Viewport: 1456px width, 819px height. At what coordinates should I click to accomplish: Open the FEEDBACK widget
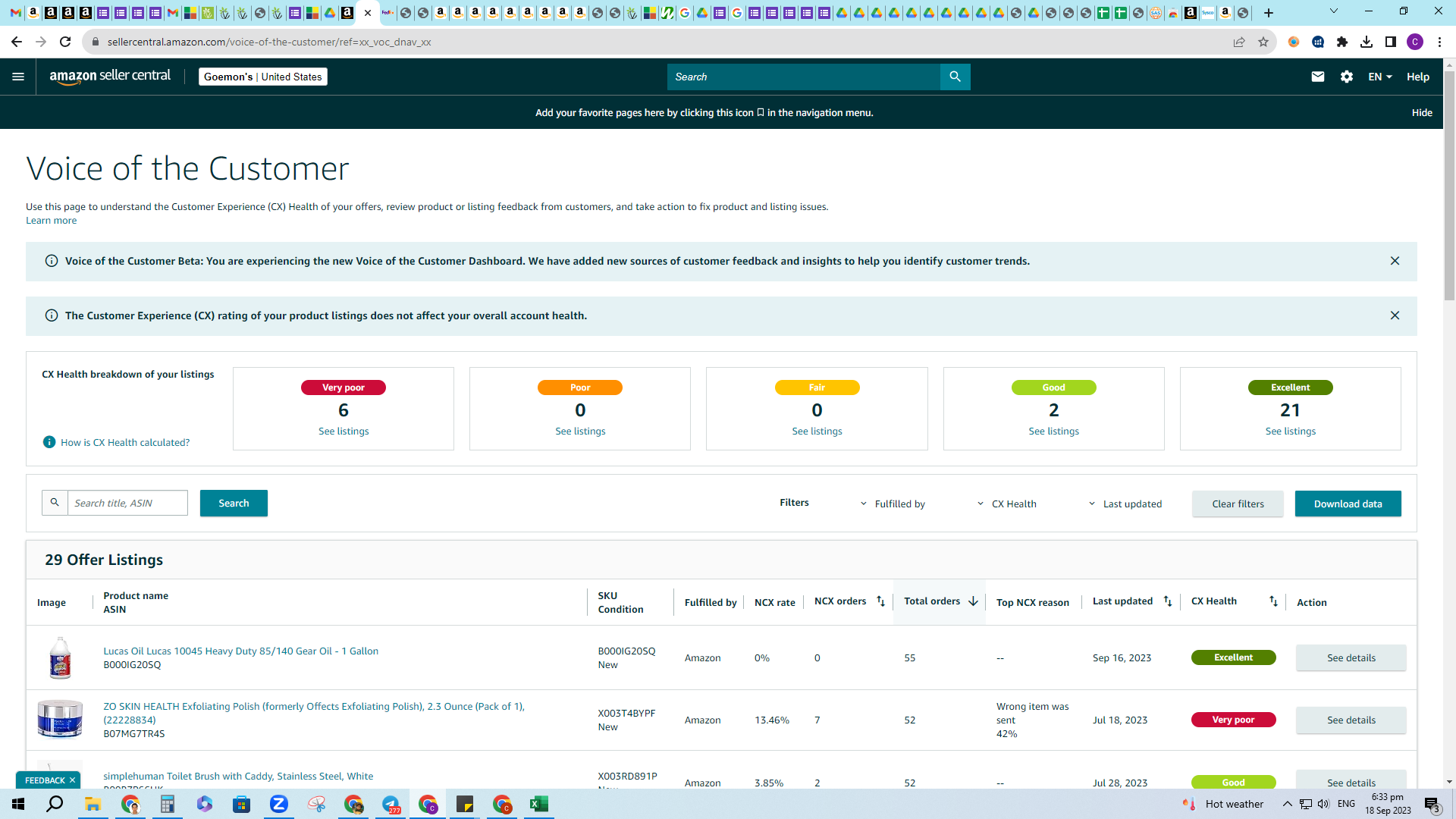tap(45, 780)
